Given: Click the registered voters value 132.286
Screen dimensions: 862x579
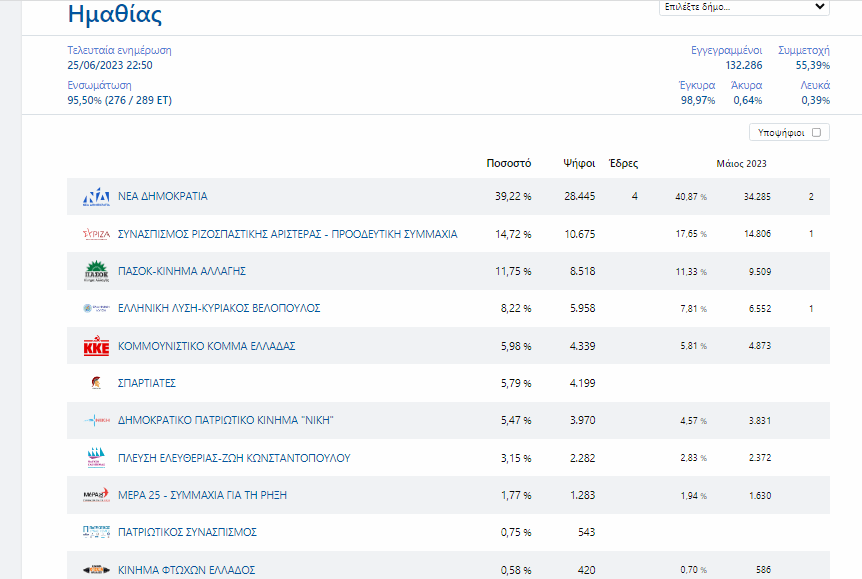Looking at the screenshot, I should coord(744,65).
